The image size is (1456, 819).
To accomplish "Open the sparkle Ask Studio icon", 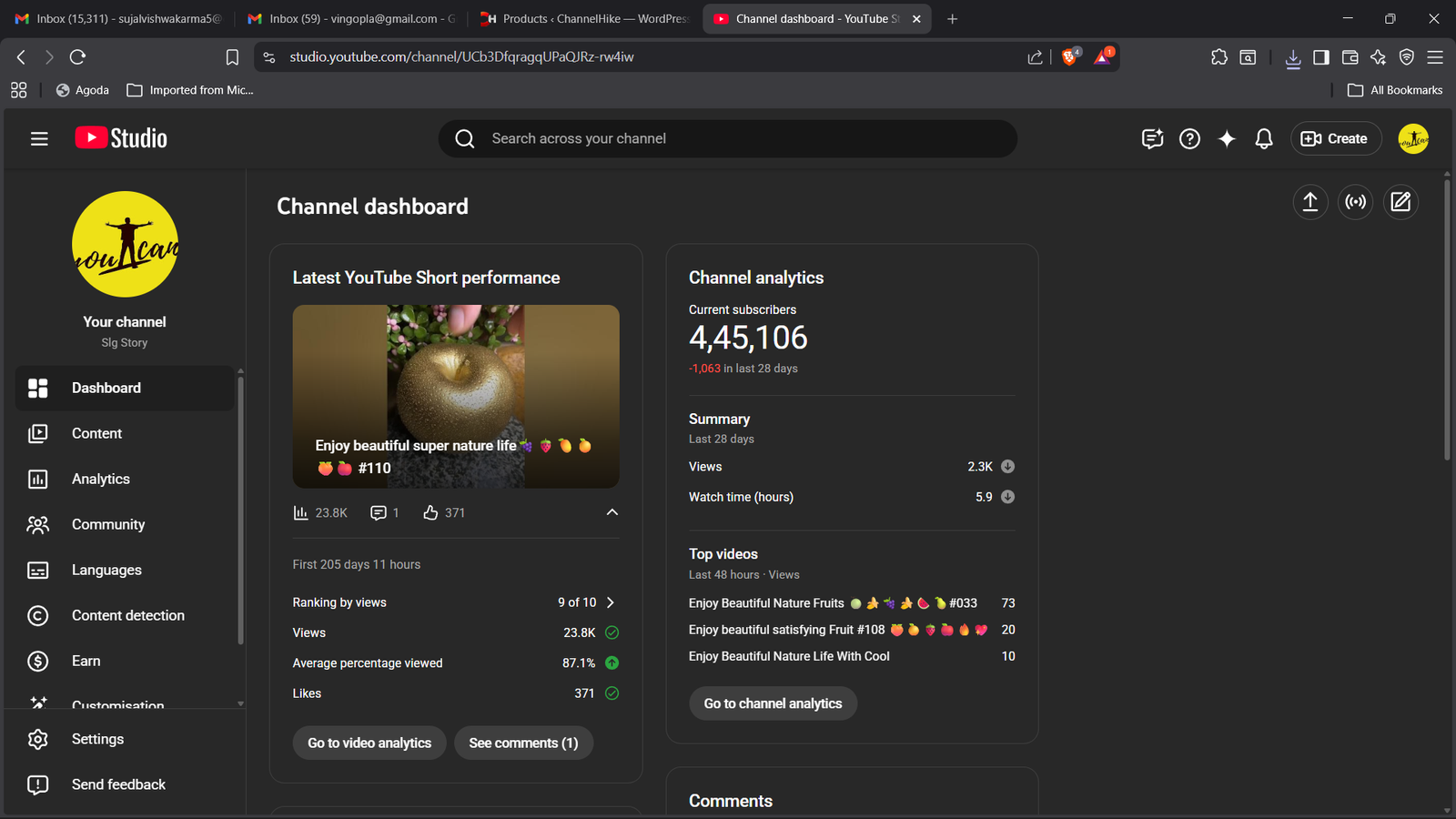I will pos(1227,138).
